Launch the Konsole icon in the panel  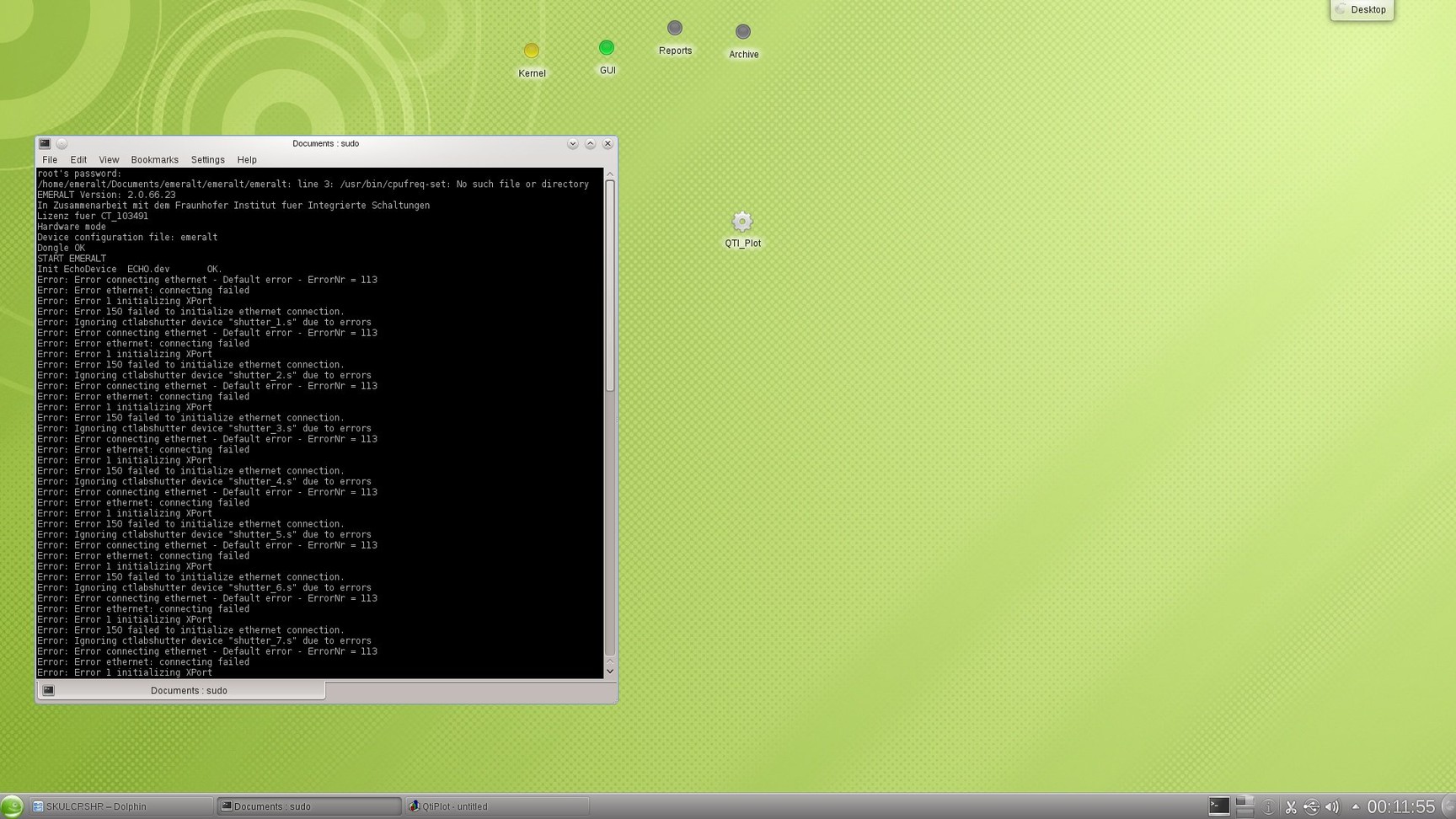pyautogui.click(x=1218, y=806)
